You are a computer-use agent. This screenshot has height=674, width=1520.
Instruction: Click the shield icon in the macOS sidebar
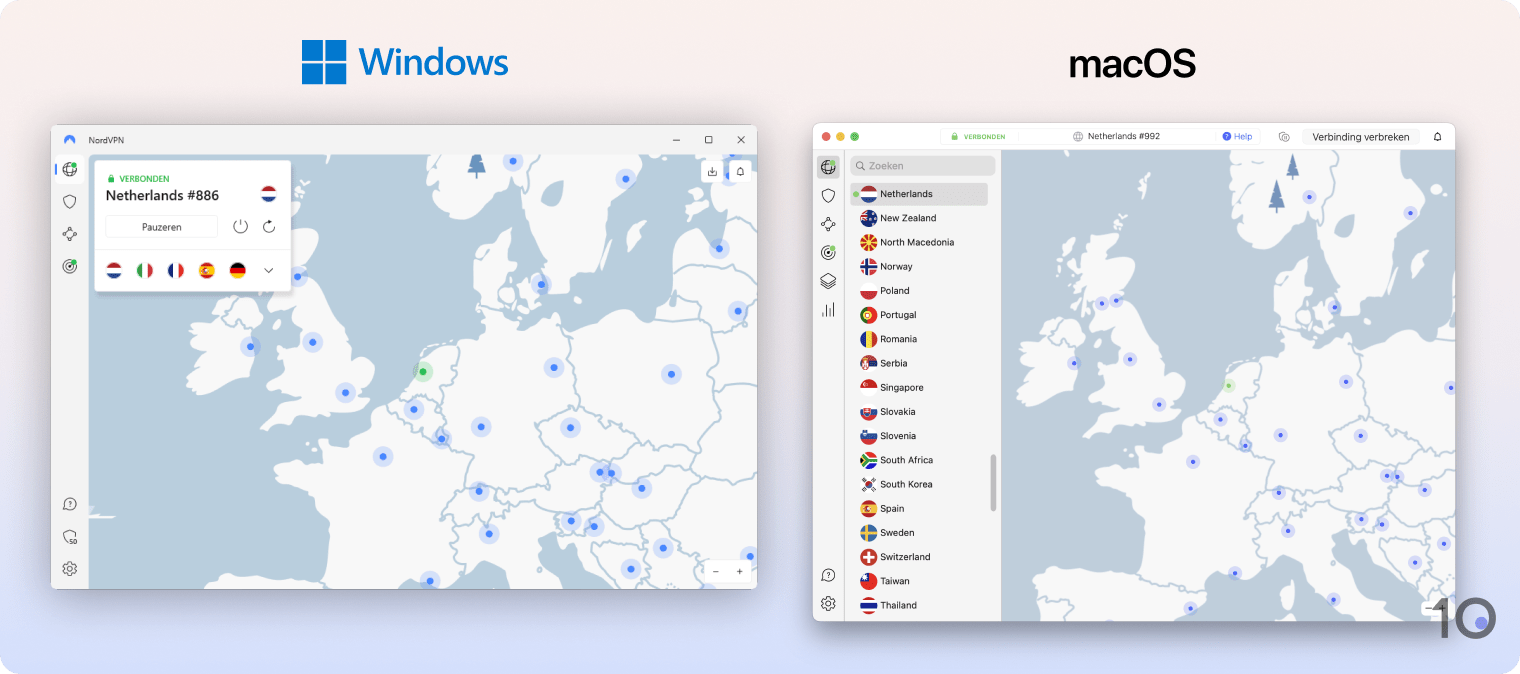(828, 196)
